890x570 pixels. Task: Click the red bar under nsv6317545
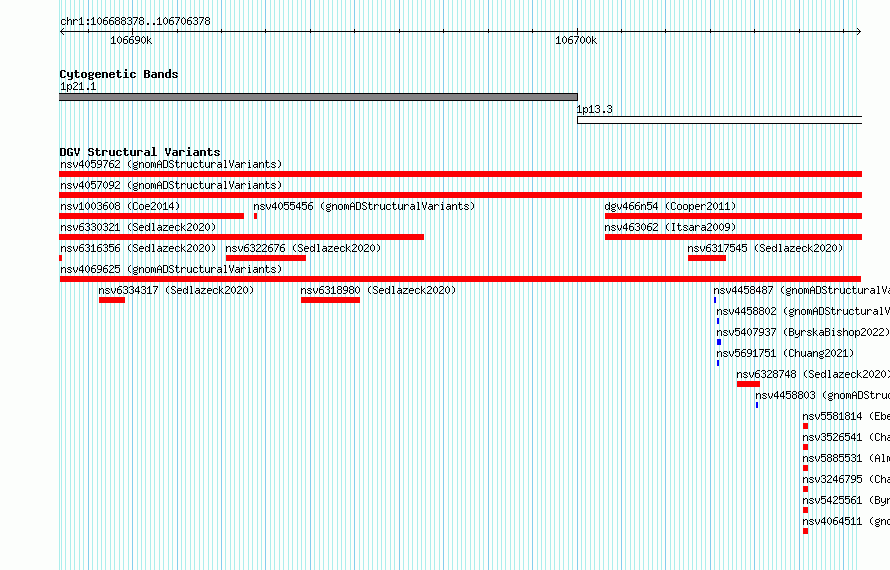707,258
